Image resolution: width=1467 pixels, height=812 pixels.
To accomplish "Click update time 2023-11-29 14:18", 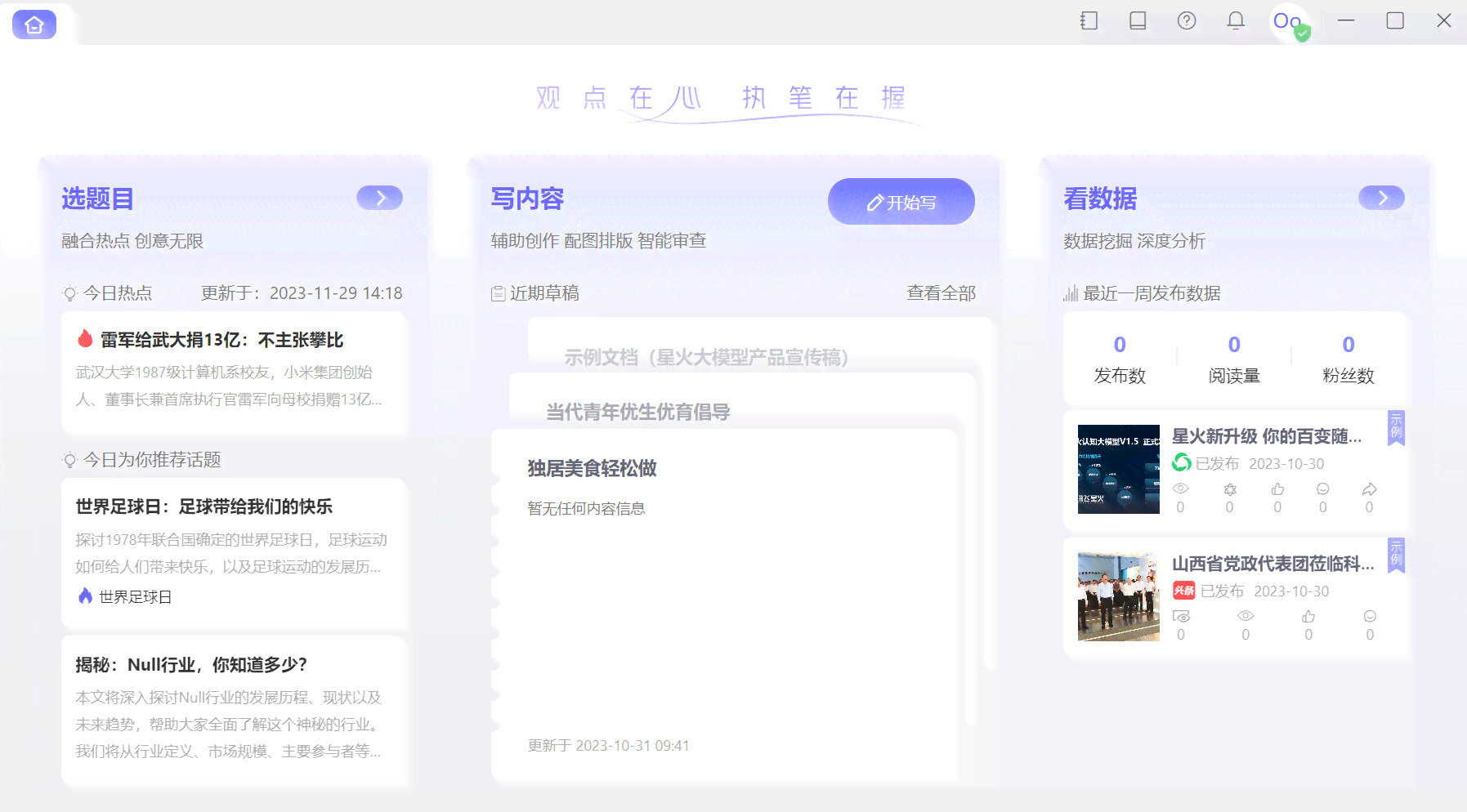I will (336, 293).
